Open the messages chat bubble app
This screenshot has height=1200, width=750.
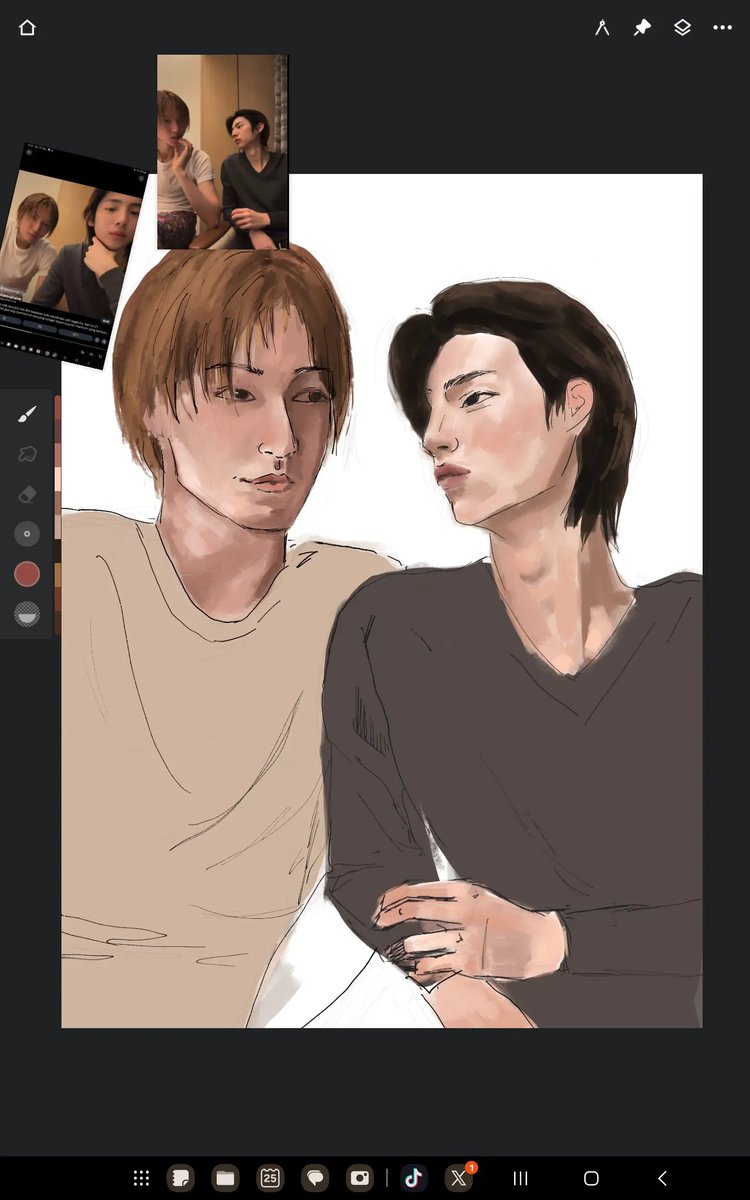315,1178
